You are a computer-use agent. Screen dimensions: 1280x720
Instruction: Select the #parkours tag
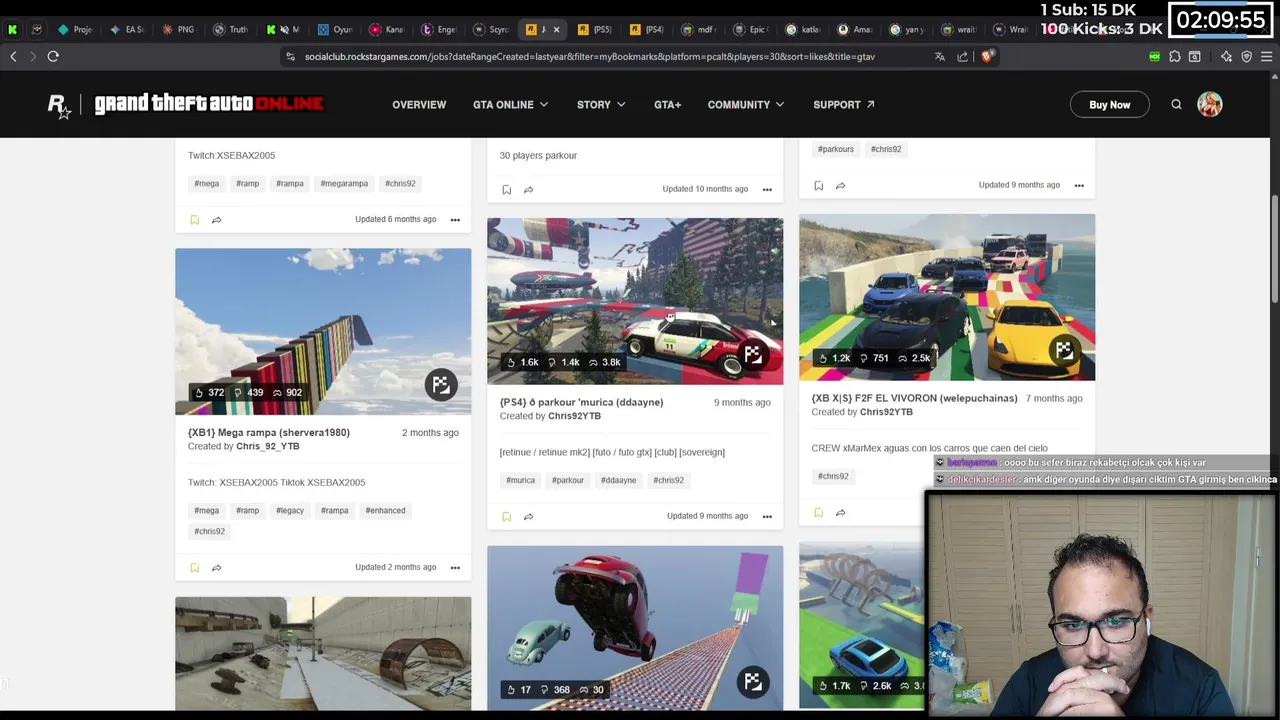click(x=835, y=150)
